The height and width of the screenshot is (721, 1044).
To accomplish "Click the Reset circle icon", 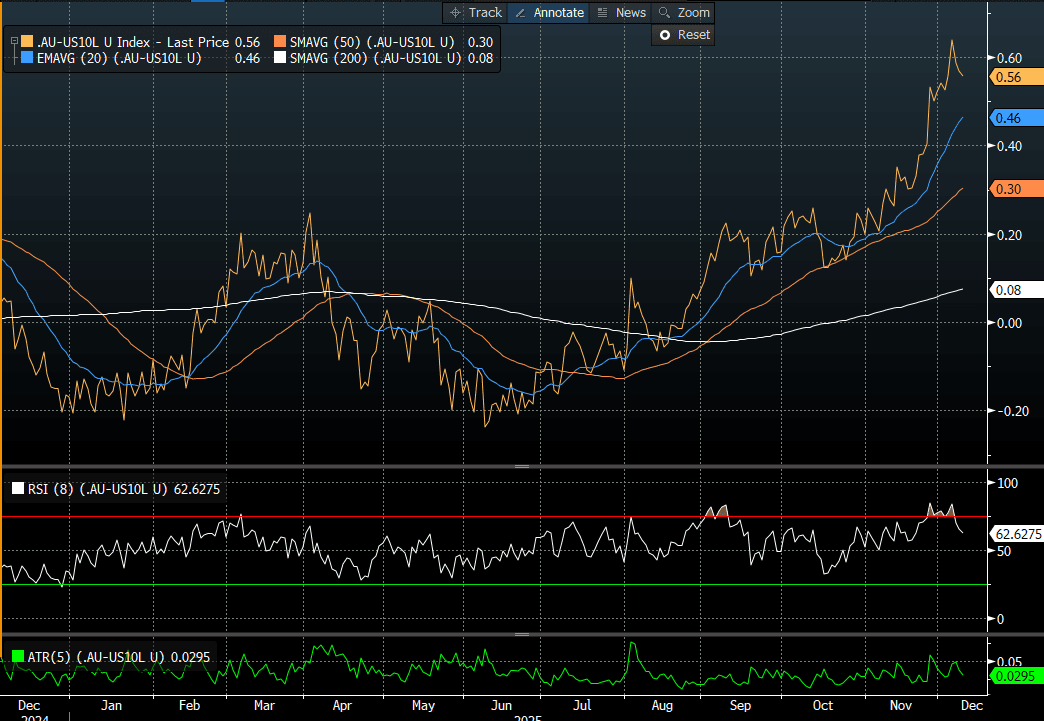I will coord(664,35).
